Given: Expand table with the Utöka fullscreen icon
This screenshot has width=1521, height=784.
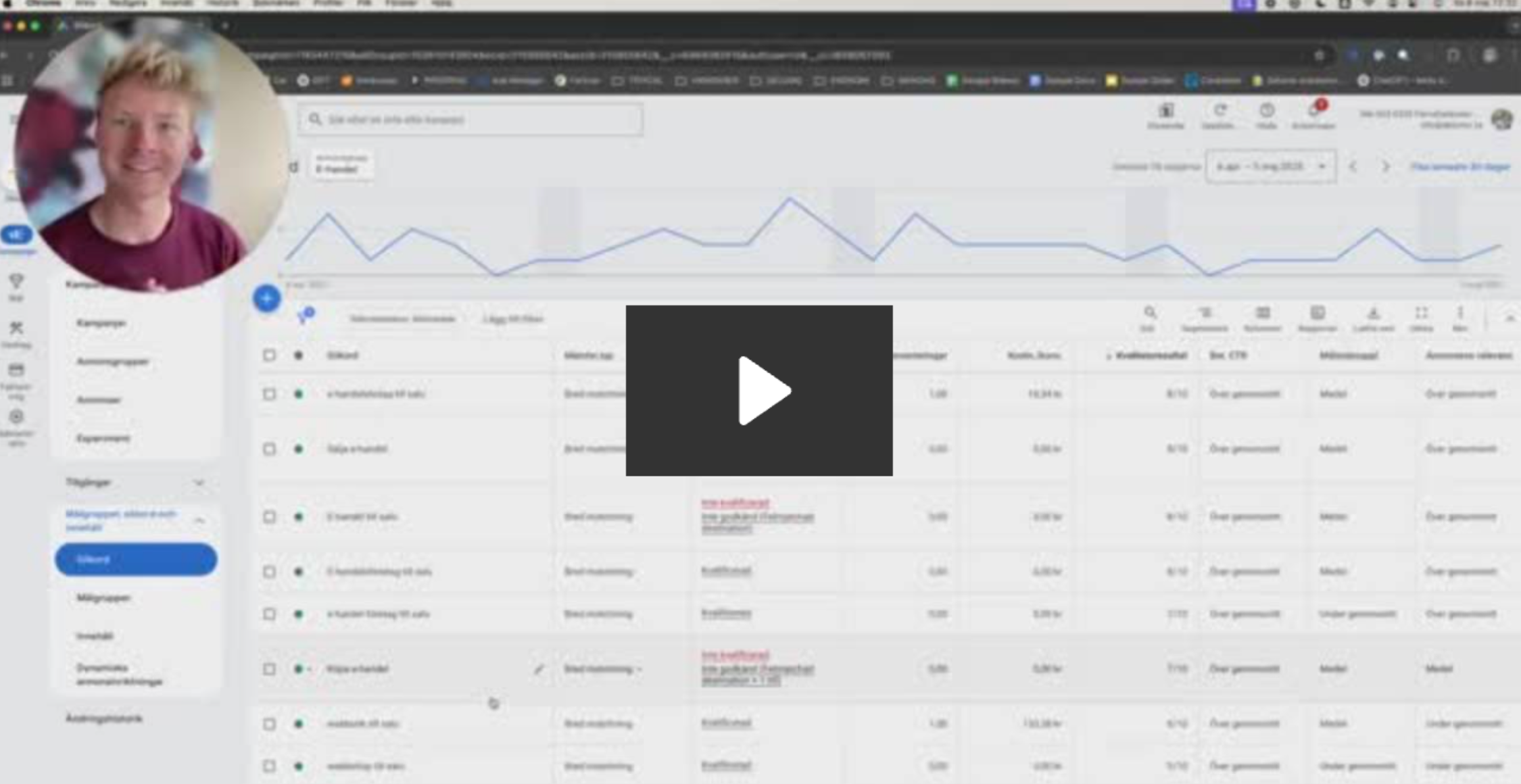Looking at the screenshot, I should pyautogui.click(x=1421, y=314).
